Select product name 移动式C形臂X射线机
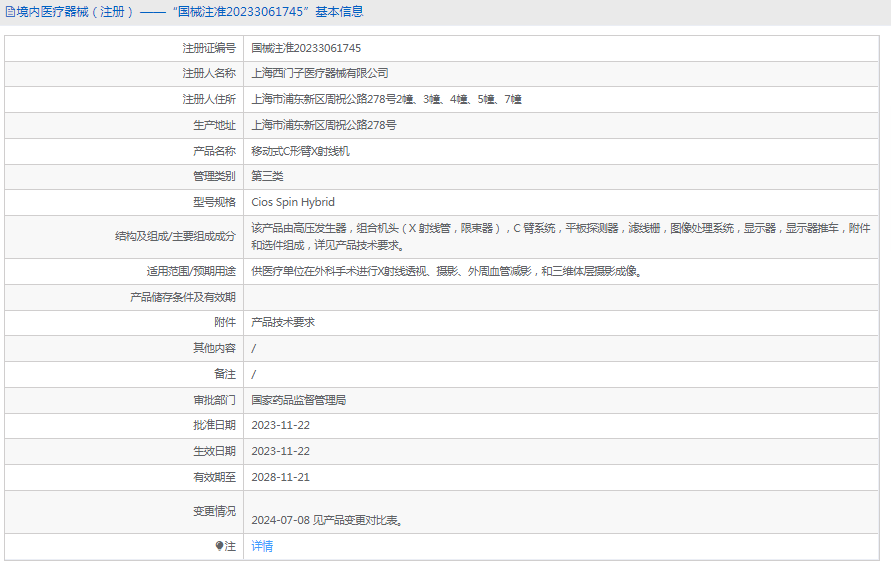The width and height of the screenshot is (891, 566). tap(301, 151)
